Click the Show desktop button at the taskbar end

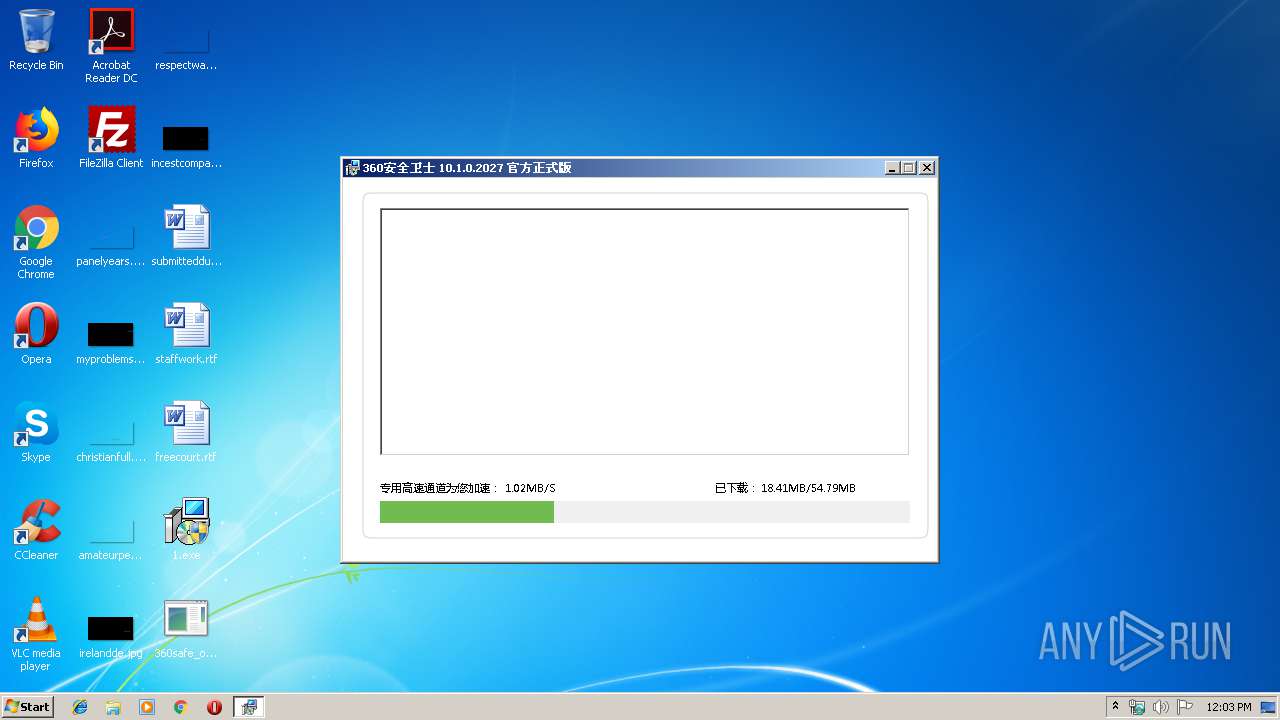click(x=1269, y=707)
